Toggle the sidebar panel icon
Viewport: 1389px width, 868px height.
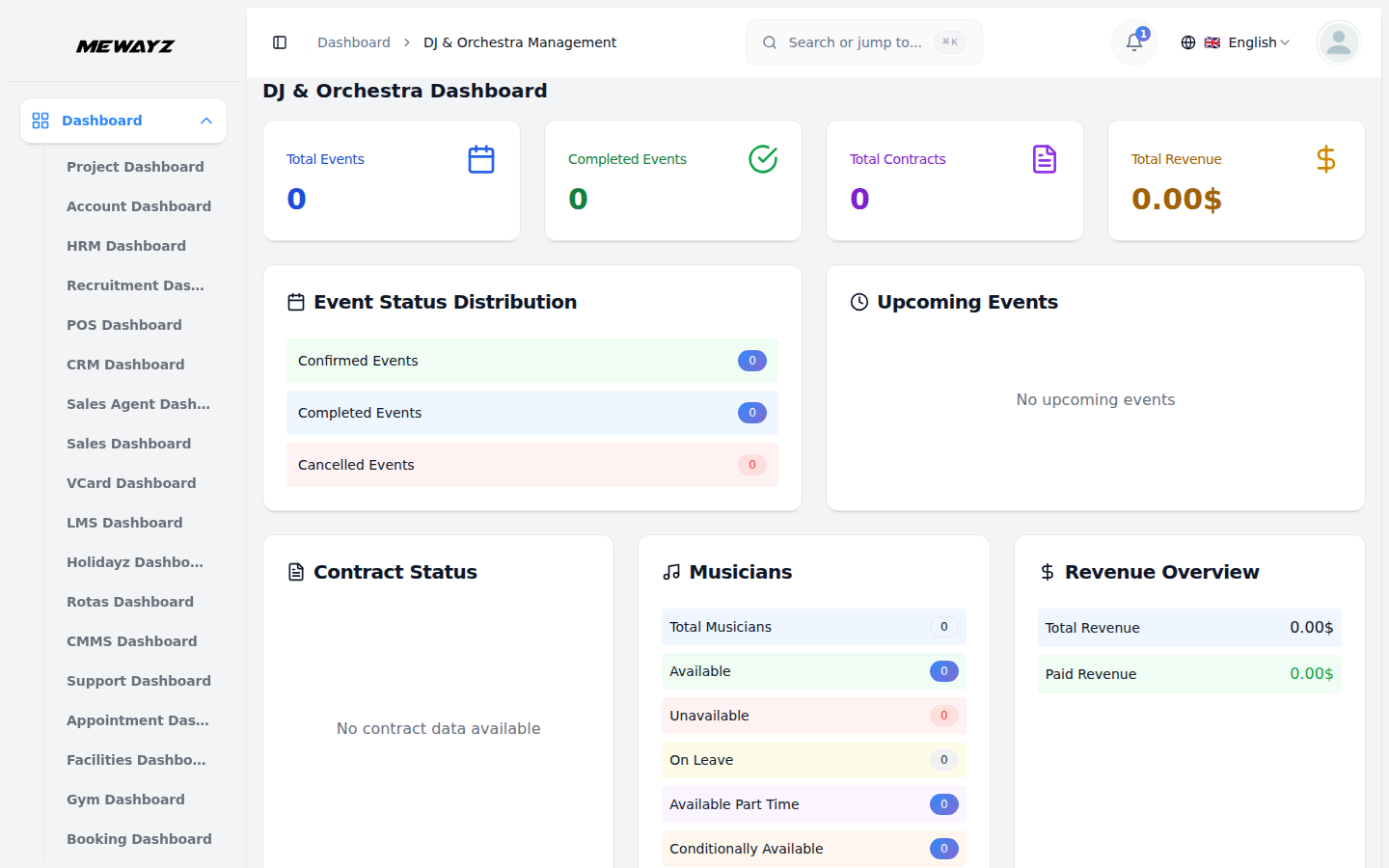click(280, 42)
